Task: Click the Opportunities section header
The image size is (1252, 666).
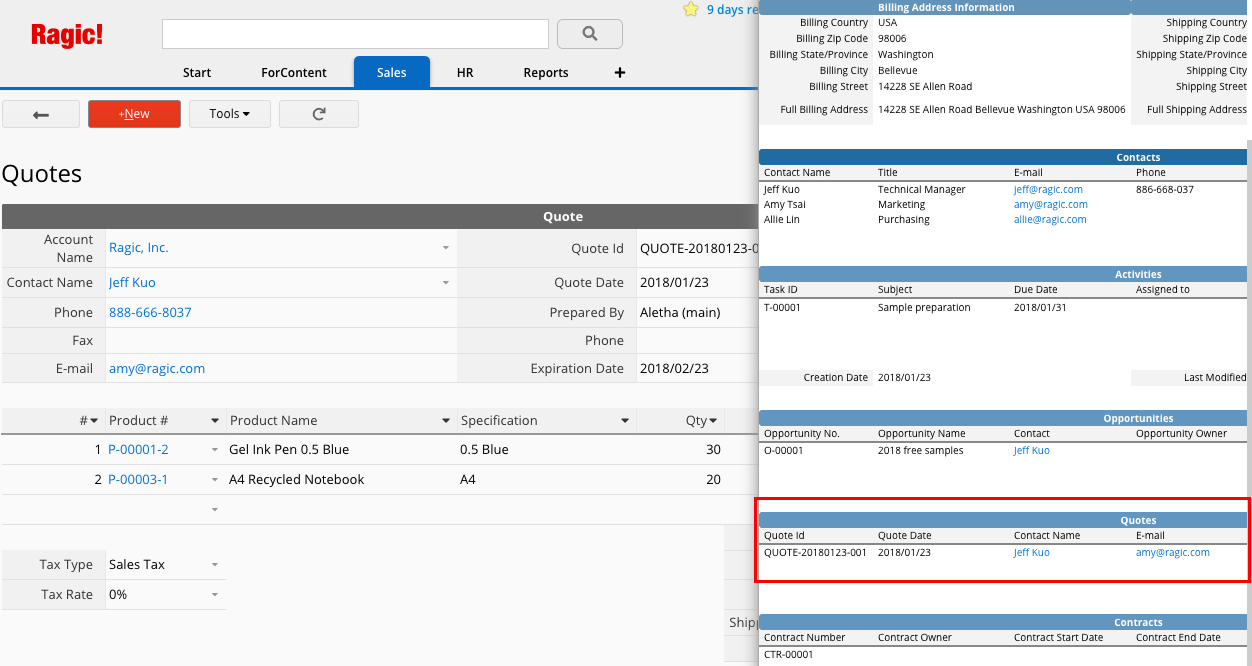Action: [x=1003, y=418]
